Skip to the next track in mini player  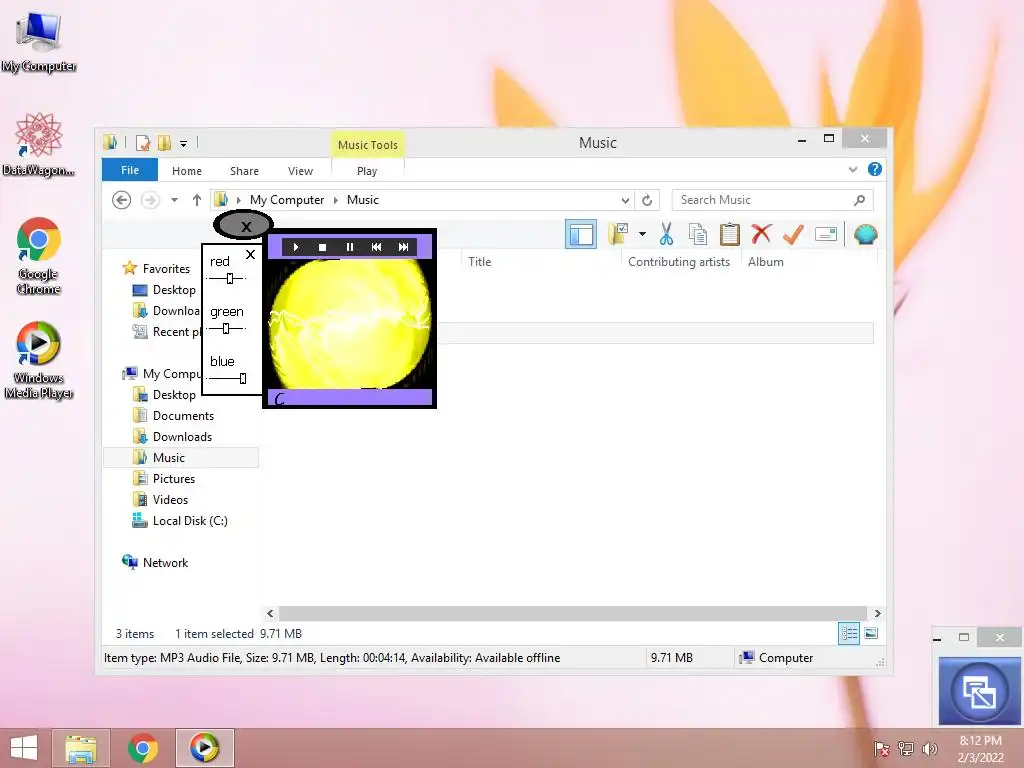(404, 247)
